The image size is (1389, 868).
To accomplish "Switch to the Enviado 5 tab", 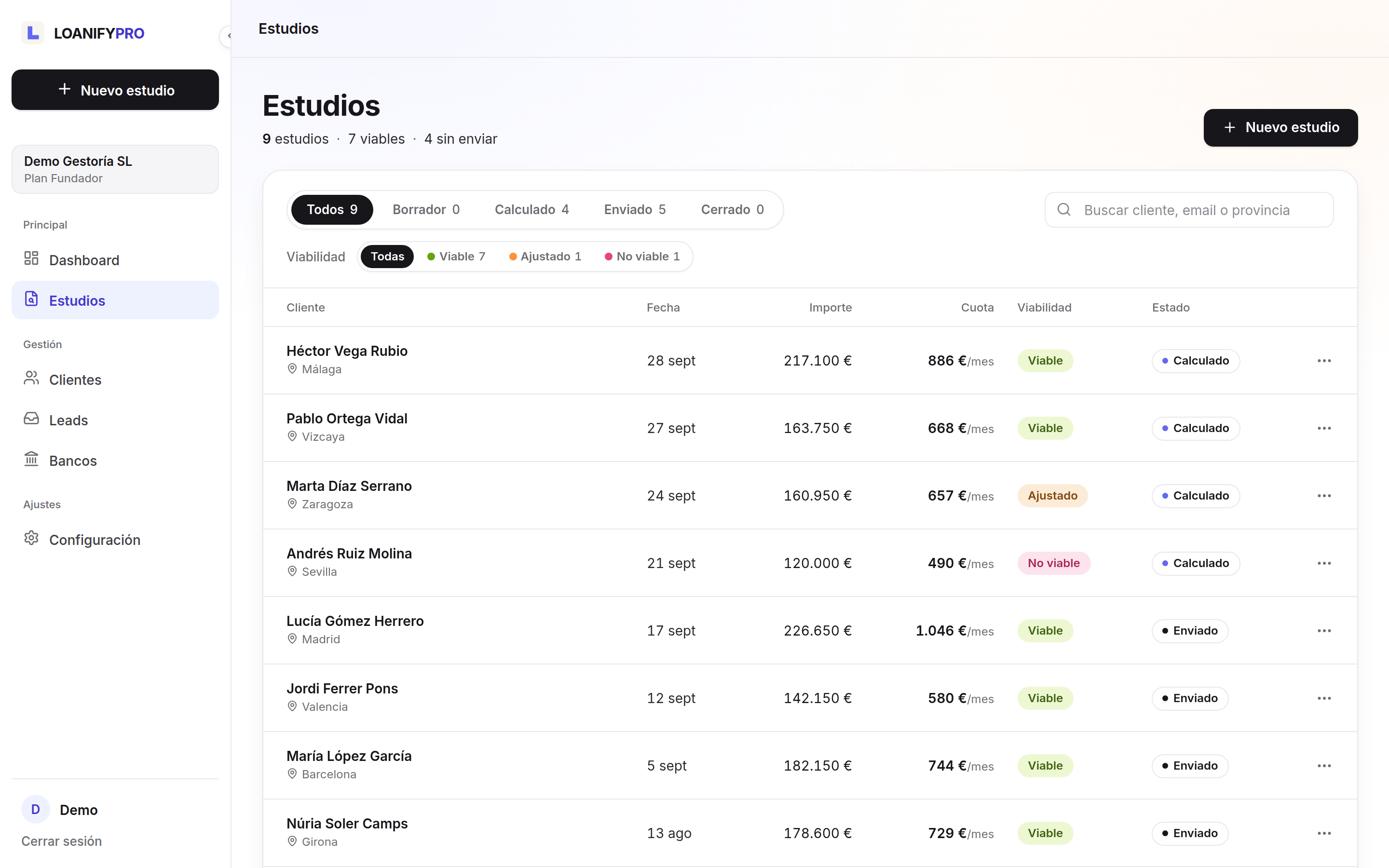I will point(635,210).
